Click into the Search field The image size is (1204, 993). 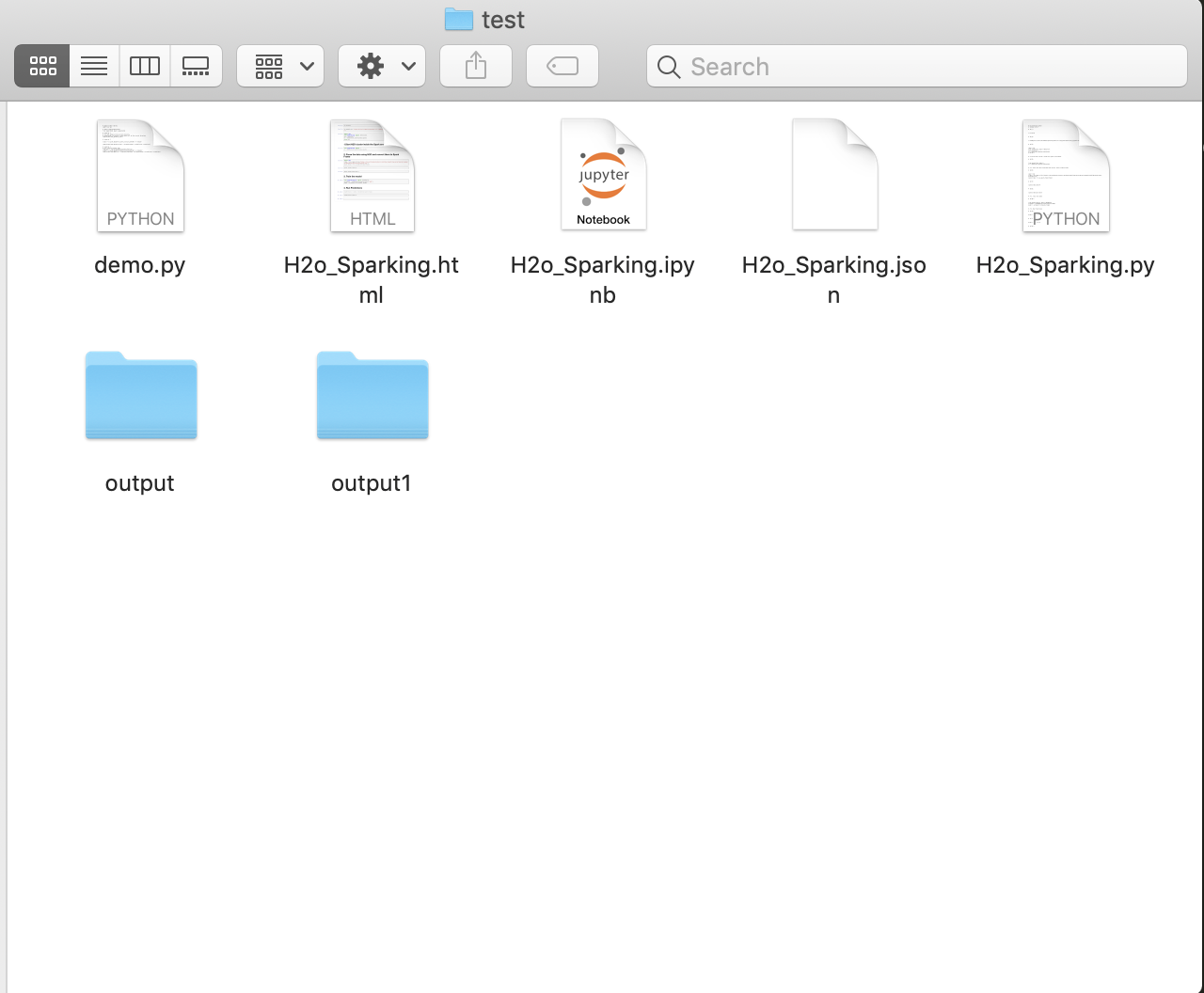pos(917,66)
